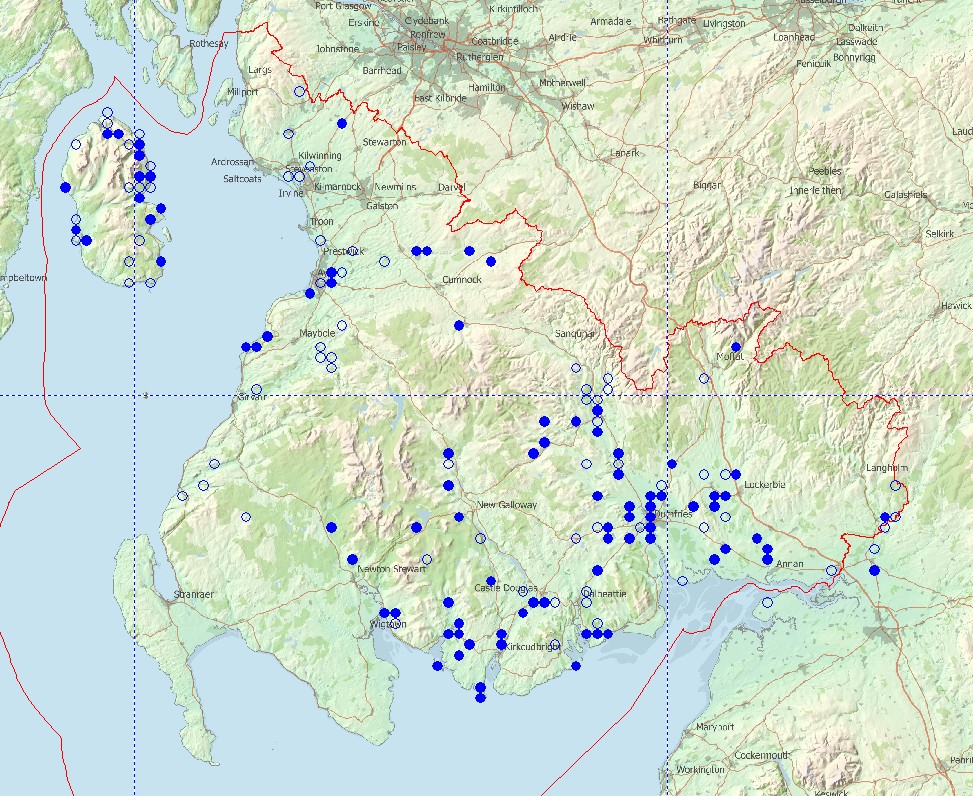This screenshot has width=973, height=796.
Task: Select the Lanark place name
Action: tap(624, 152)
